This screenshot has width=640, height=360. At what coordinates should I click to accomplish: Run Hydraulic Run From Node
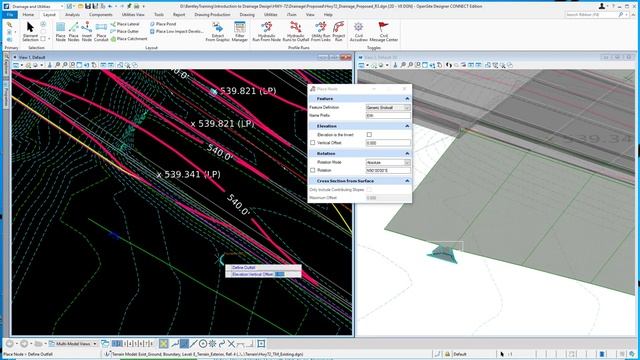(267, 32)
